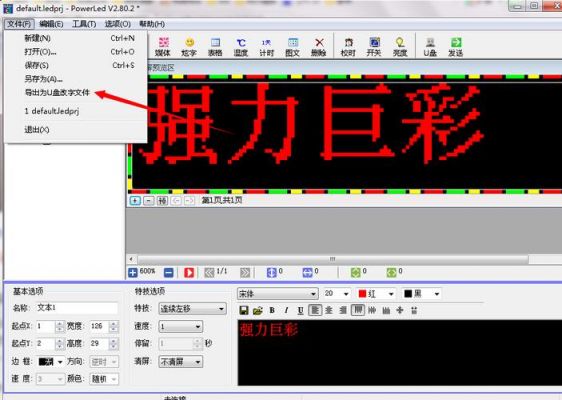Click the minus icon beside 第1页共1页
Image resolution: width=562 pixels, height=400 pixels.
(148, 200)
